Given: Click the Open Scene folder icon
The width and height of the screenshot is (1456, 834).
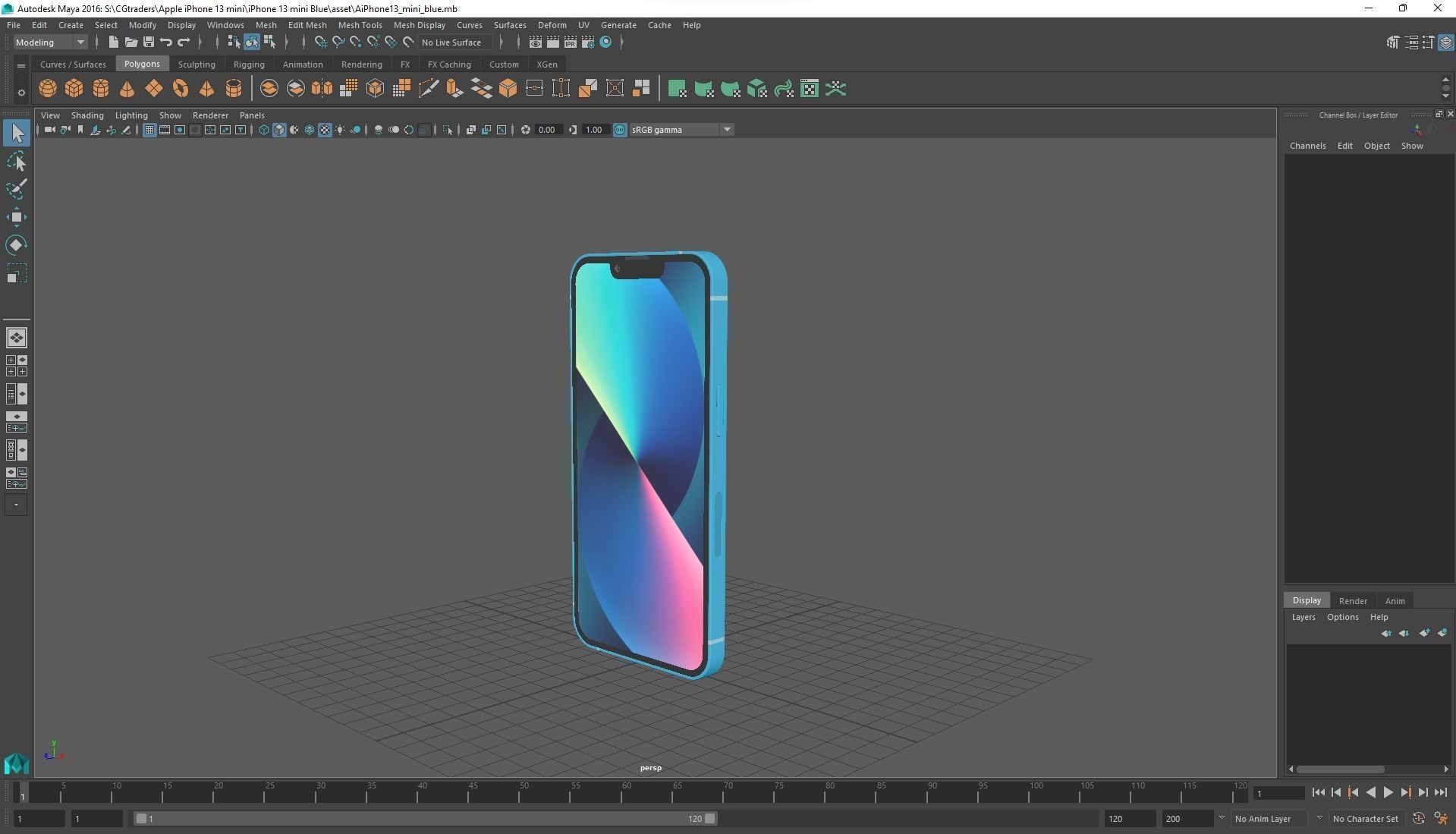Looking at the screenshot, I should point(131,42).
